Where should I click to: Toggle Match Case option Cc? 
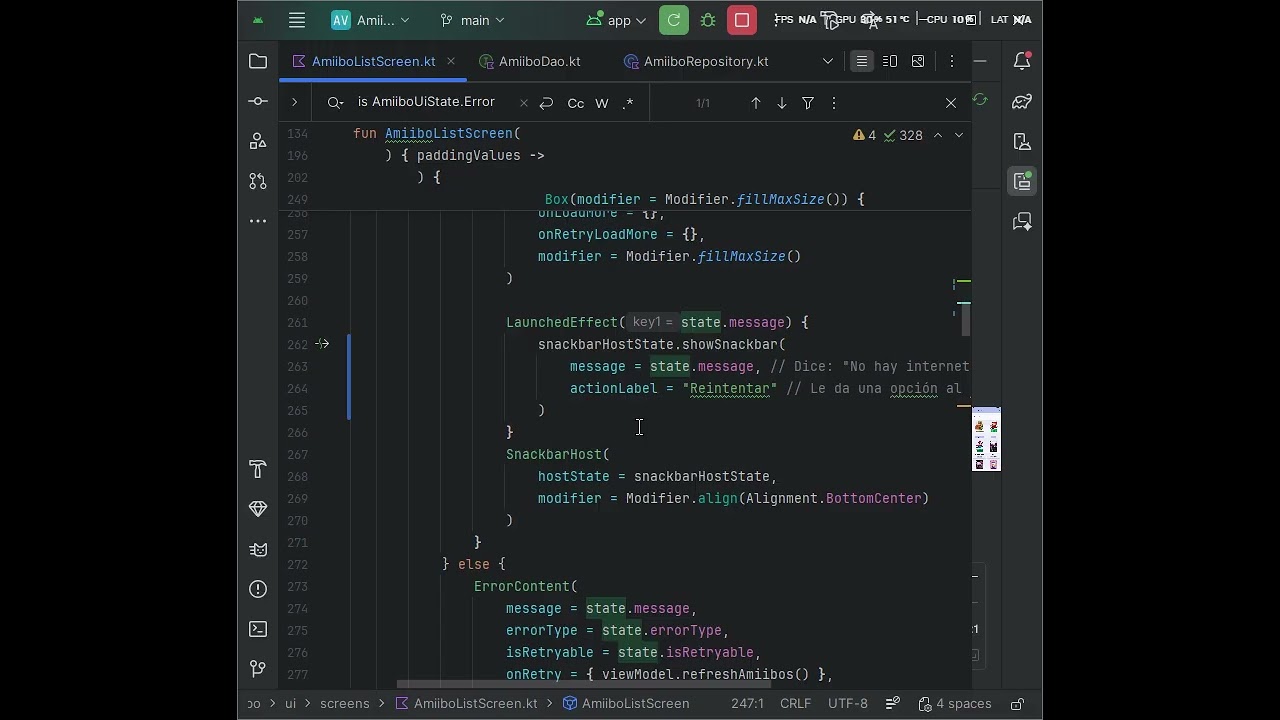(x=576, y=102)
